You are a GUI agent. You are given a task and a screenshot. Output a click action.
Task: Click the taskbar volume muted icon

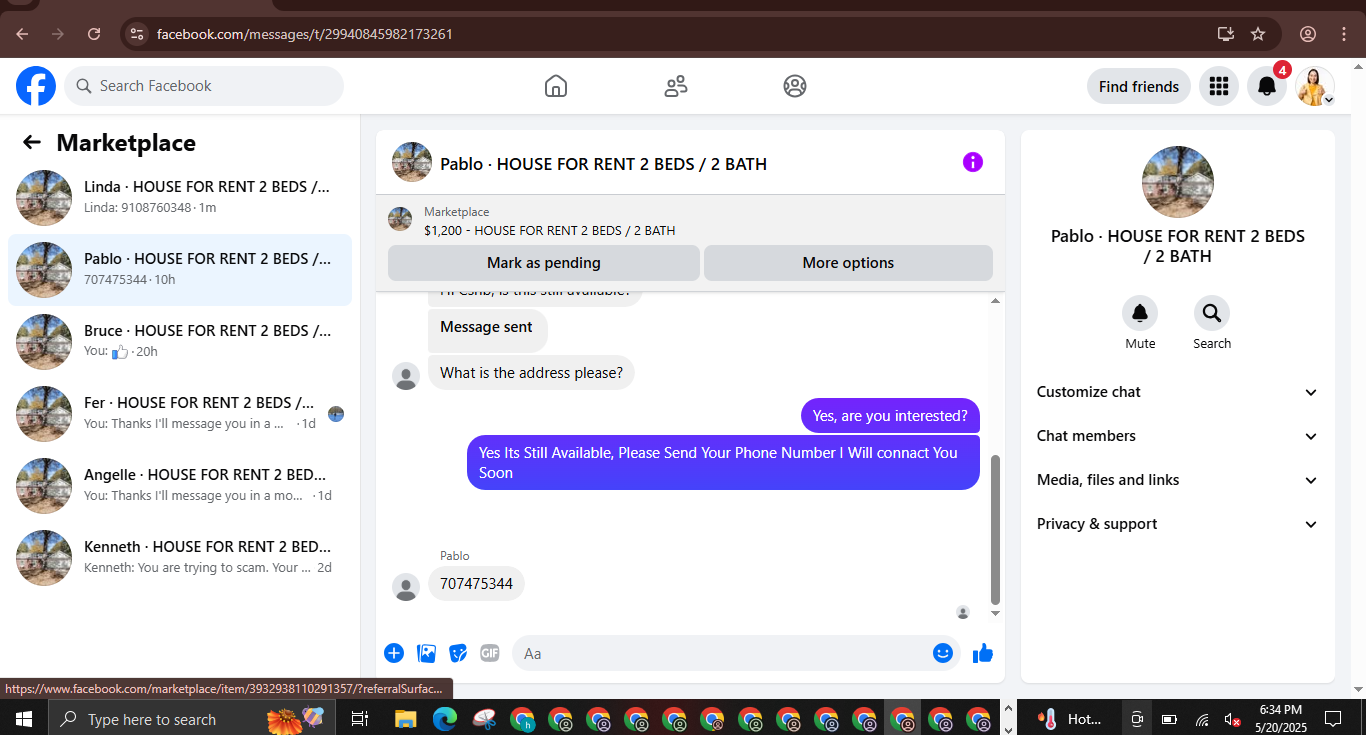[x=1233, y=719]
